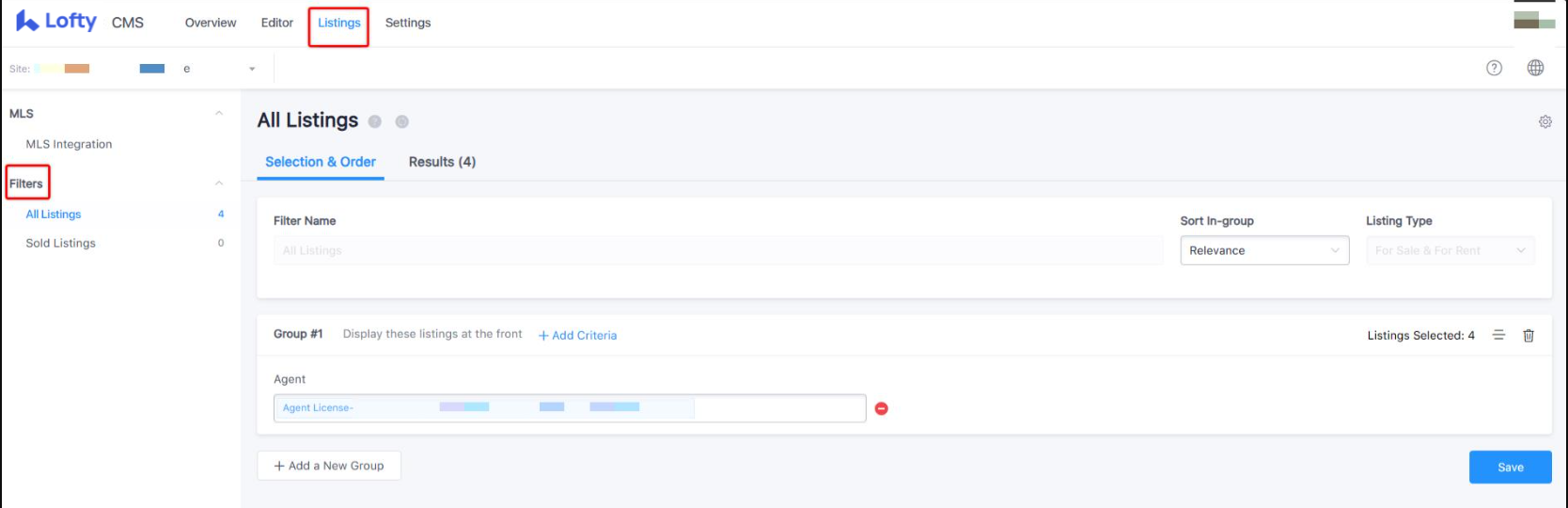The image size is (1568, 508).
Task: Open the All Listings gear settings icon
Action: [x=1544, y=121]
